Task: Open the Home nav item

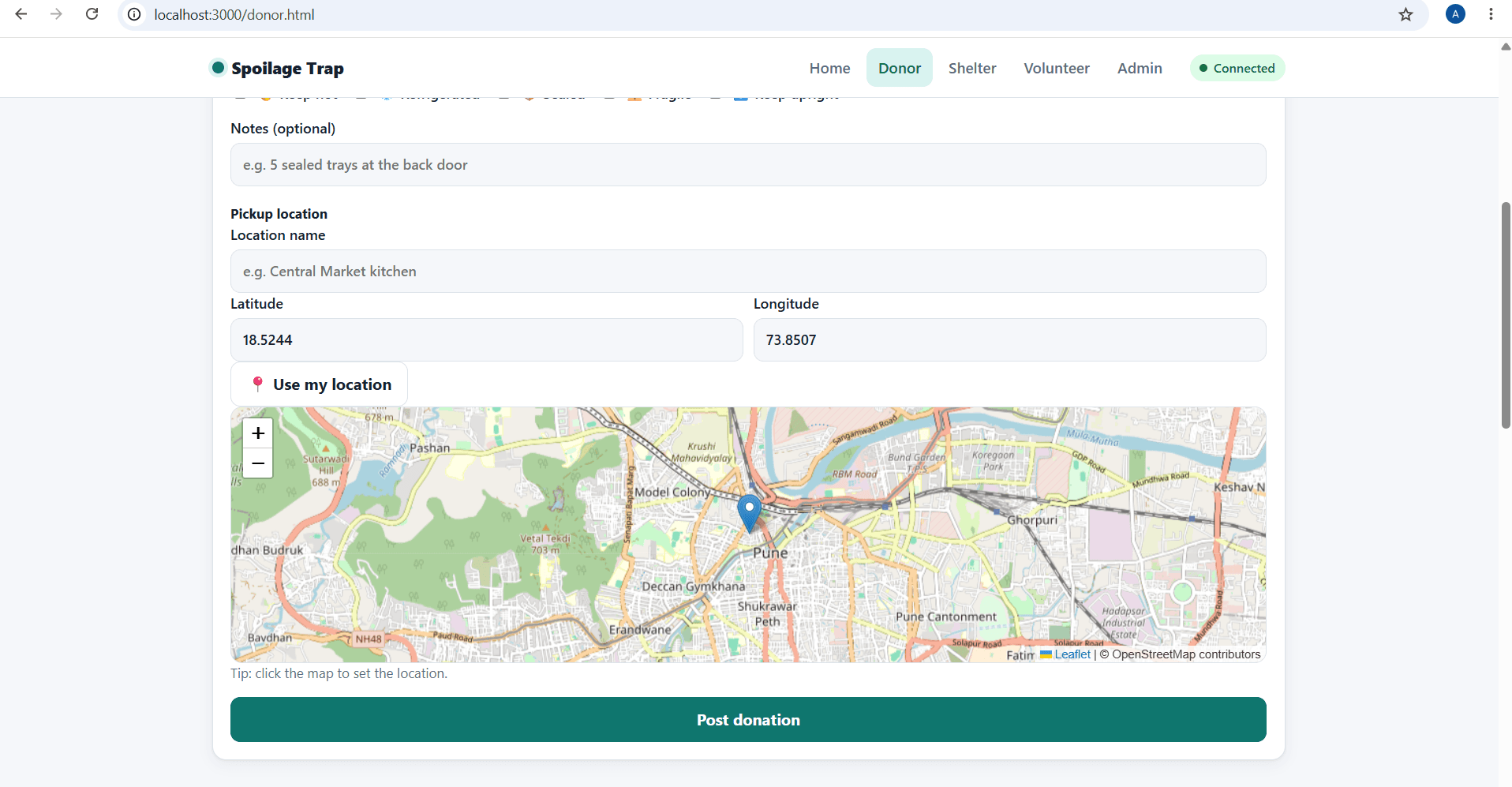Action: 829,68
